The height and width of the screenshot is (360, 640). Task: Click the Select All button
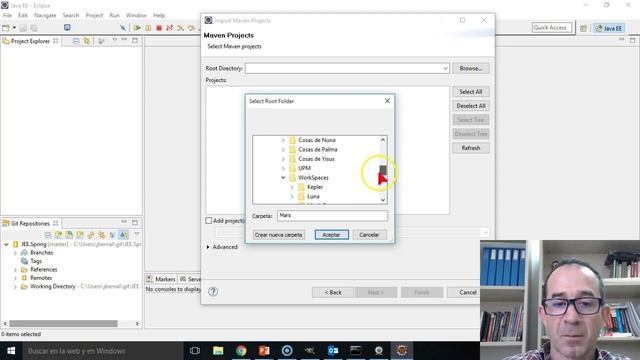(x=471, y=92)
